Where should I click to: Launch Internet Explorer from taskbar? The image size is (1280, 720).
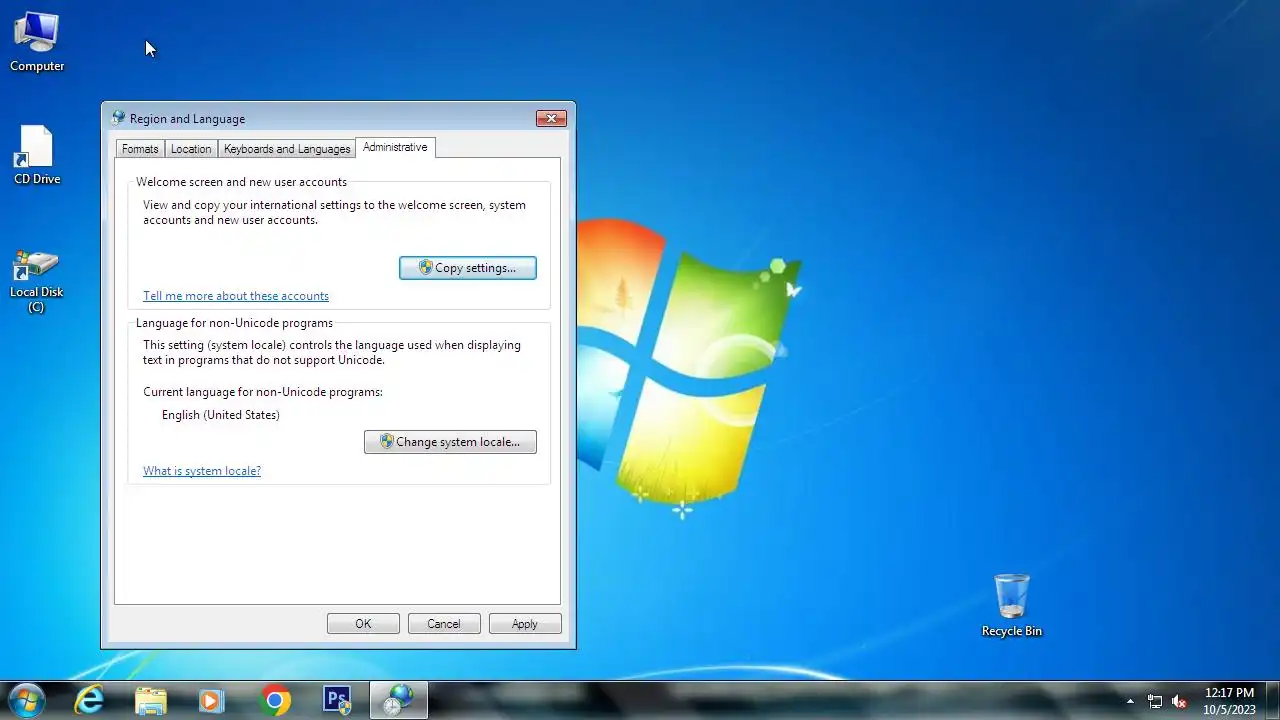90,700
